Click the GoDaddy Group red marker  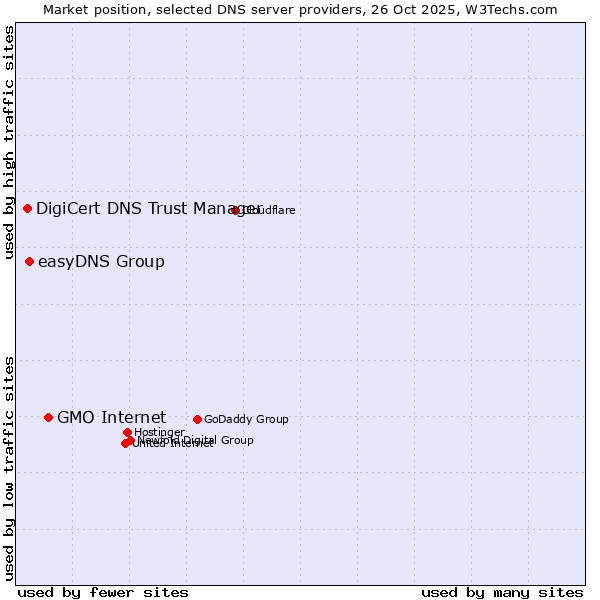(x=197, y=419)
